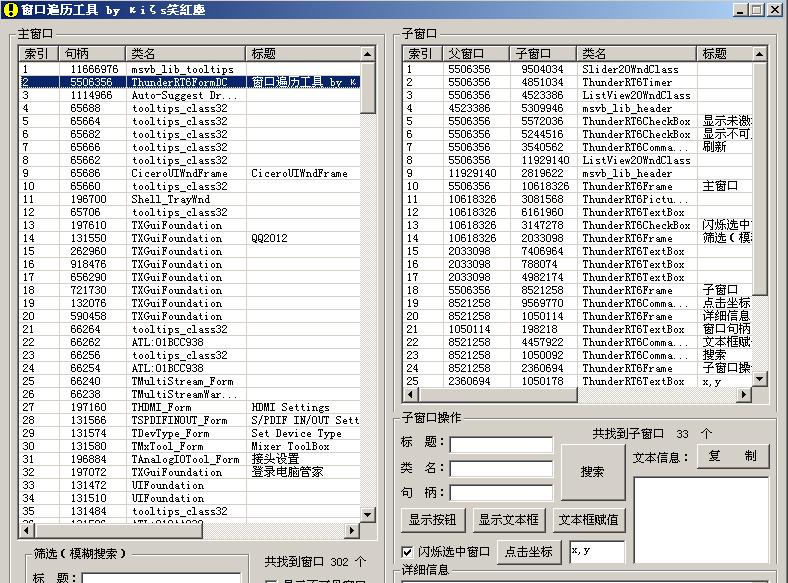Click the 复制 button
Viewport: 788px width, 583px height.
tap(733, 456)
